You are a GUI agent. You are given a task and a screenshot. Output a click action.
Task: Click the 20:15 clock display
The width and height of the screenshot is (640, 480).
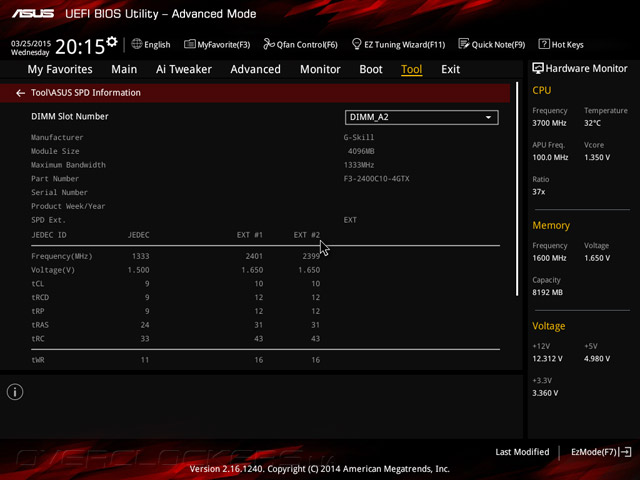pos(80,47)
